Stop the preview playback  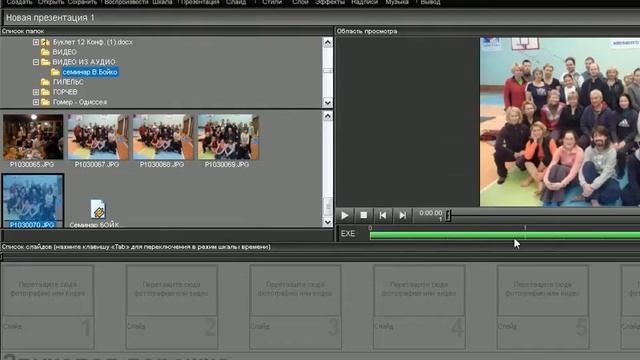point(364,215)
